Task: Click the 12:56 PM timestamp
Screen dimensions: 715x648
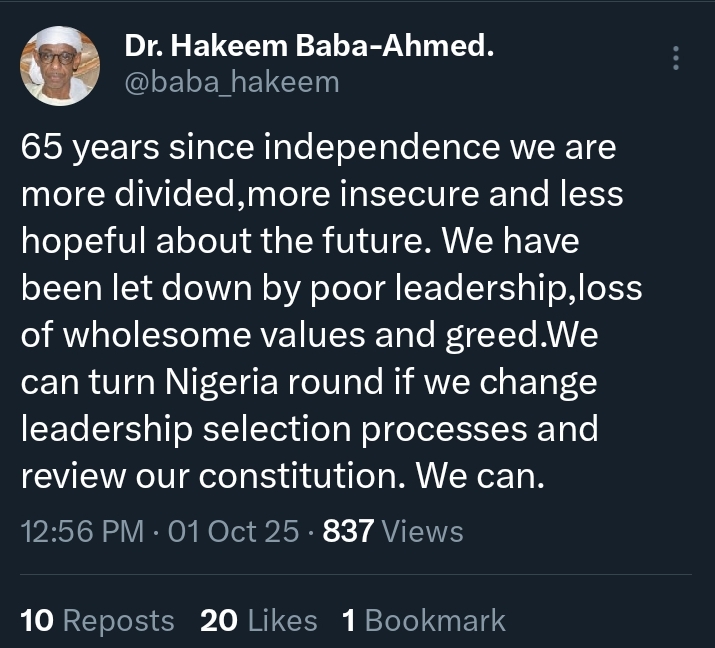Action: tap(83, 531)
